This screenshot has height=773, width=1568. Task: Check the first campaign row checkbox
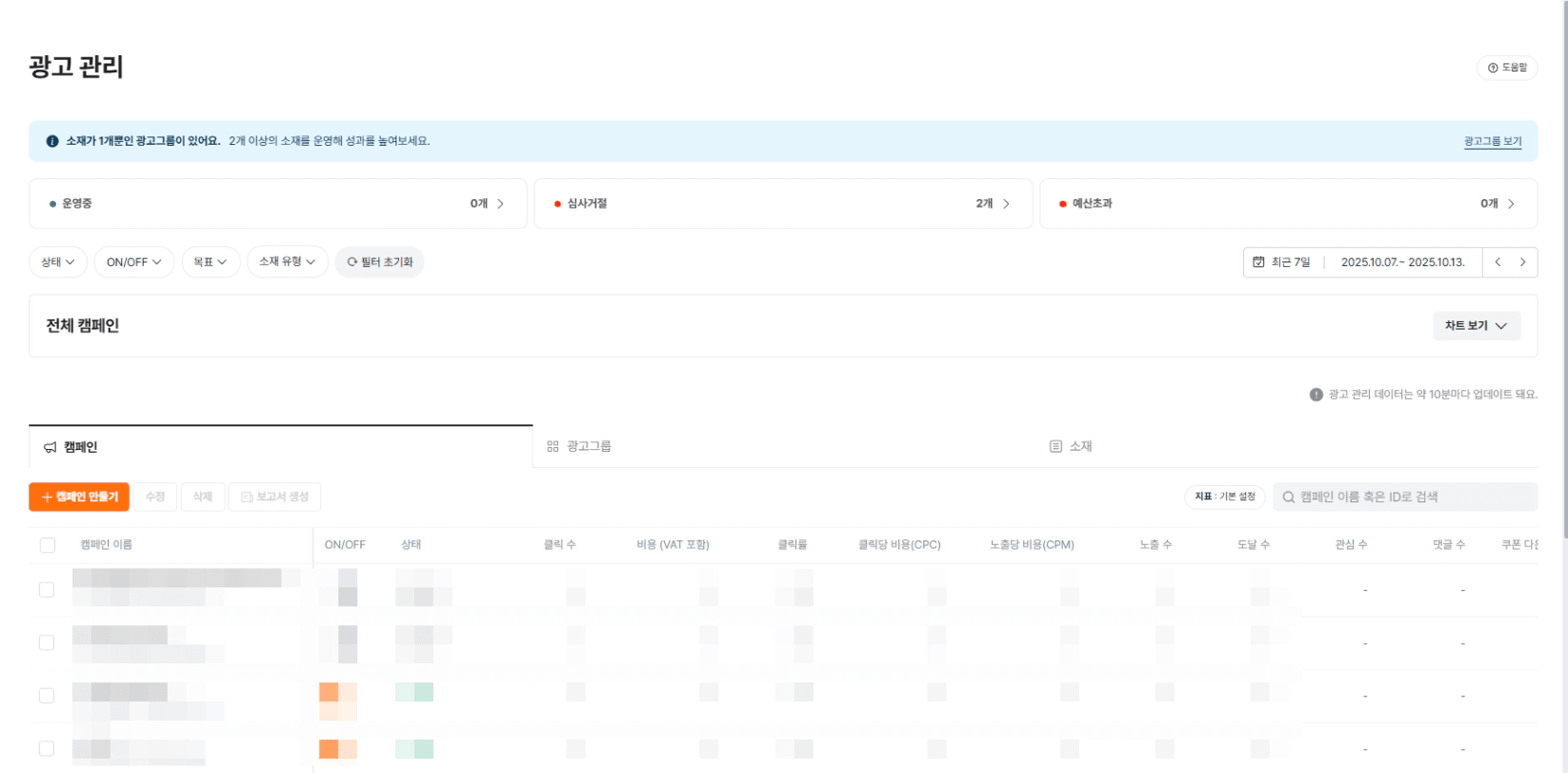point(47,590)
